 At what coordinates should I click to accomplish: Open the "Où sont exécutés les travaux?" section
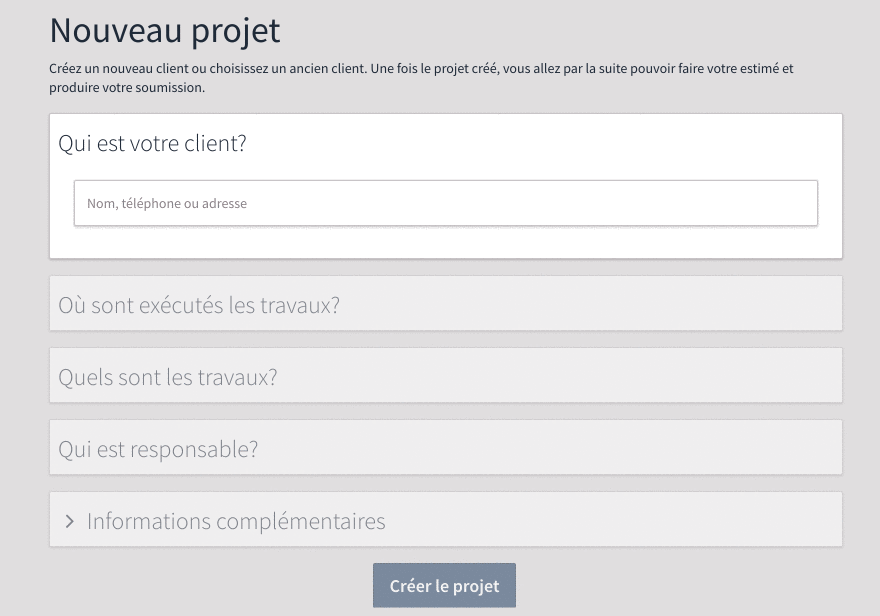(199, 305)
